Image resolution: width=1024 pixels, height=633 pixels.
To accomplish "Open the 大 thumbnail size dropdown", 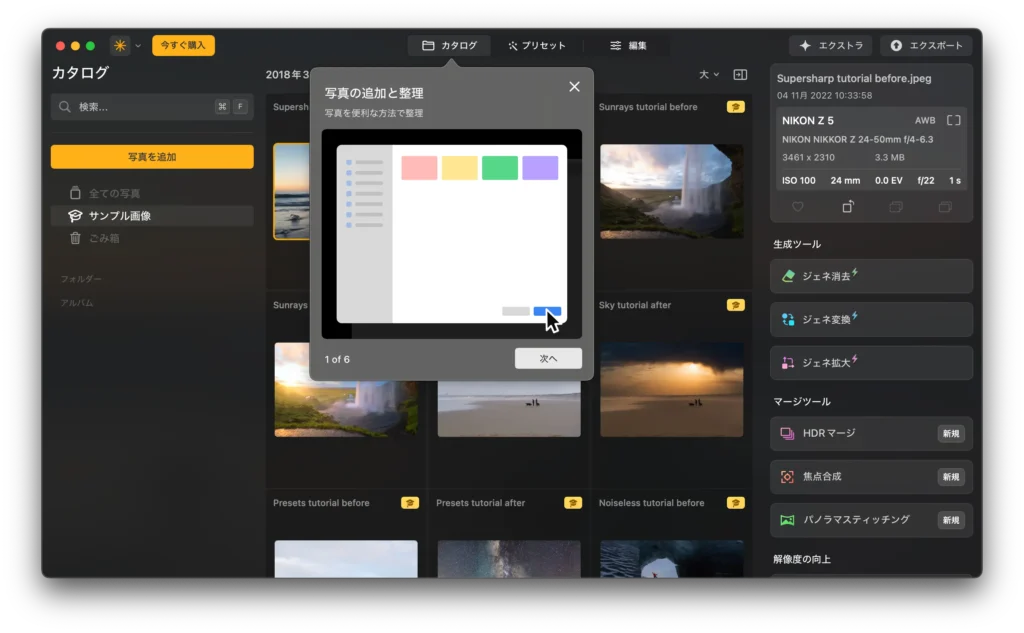I will pos(707,74).
